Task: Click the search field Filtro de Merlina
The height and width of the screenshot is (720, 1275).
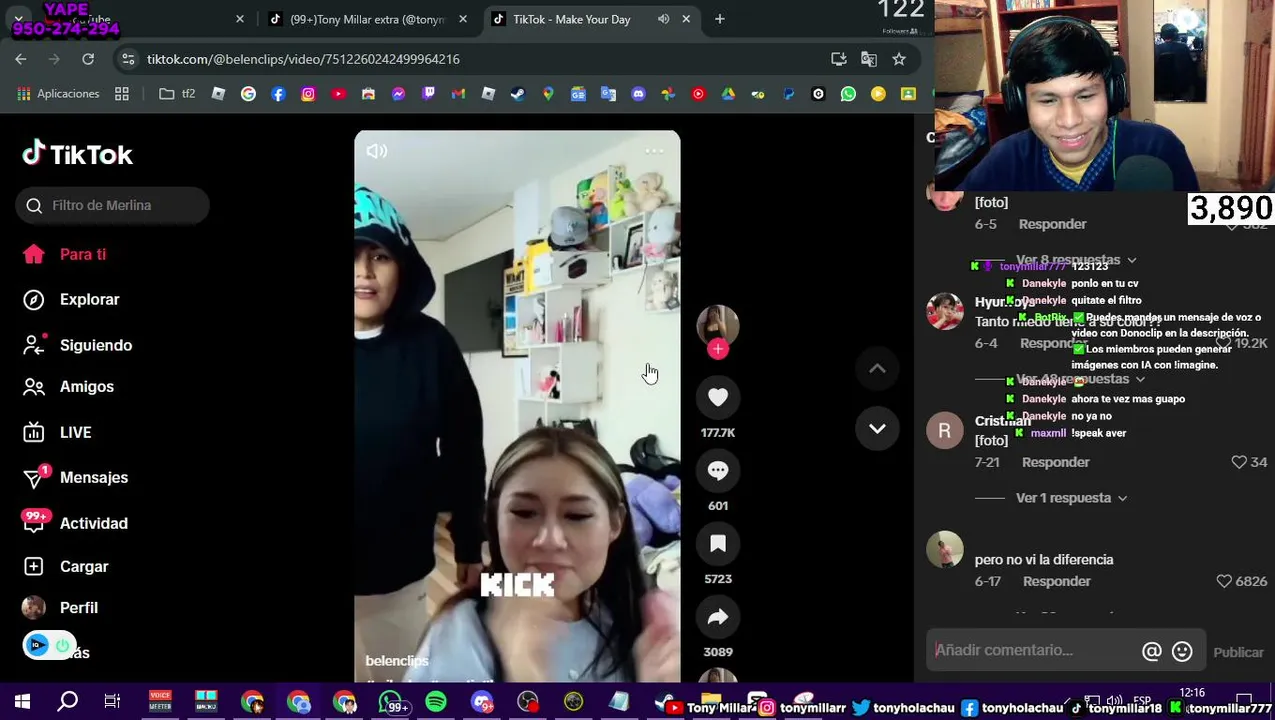Action: (112, 205)
